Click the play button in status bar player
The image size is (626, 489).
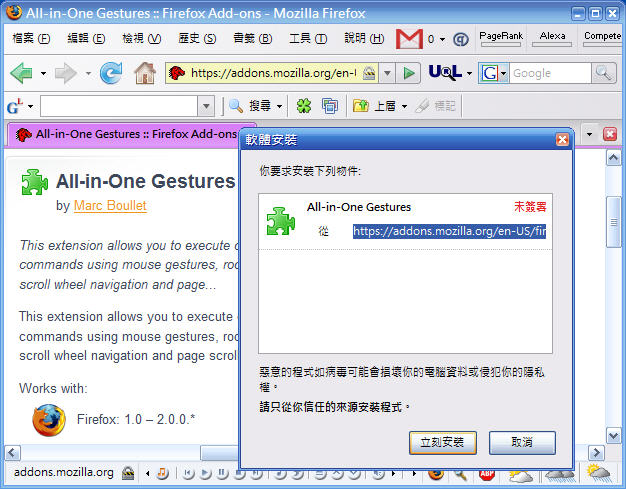click(x=205, y=473)
